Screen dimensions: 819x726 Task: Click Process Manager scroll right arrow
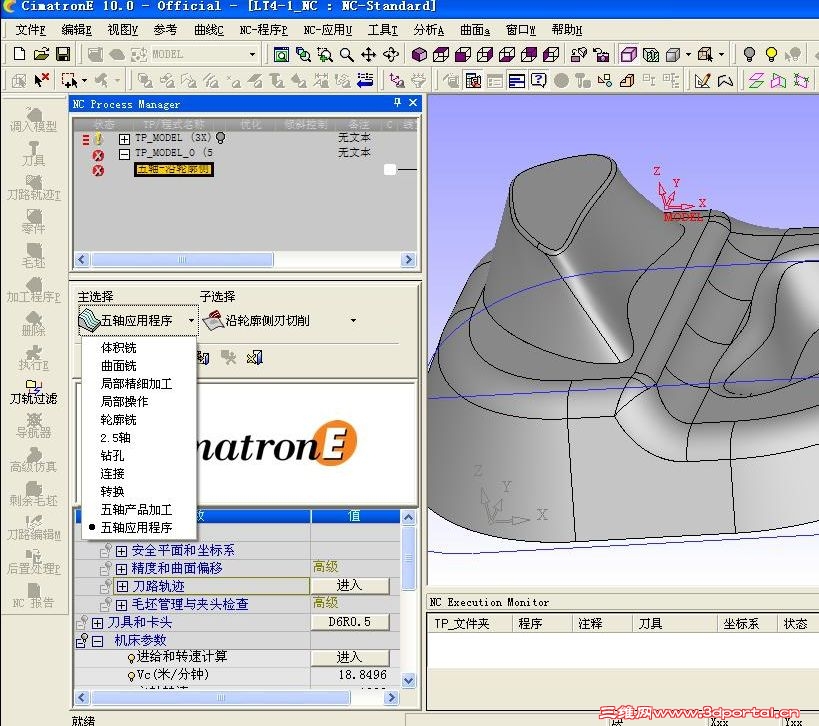(x=408, y=260)
